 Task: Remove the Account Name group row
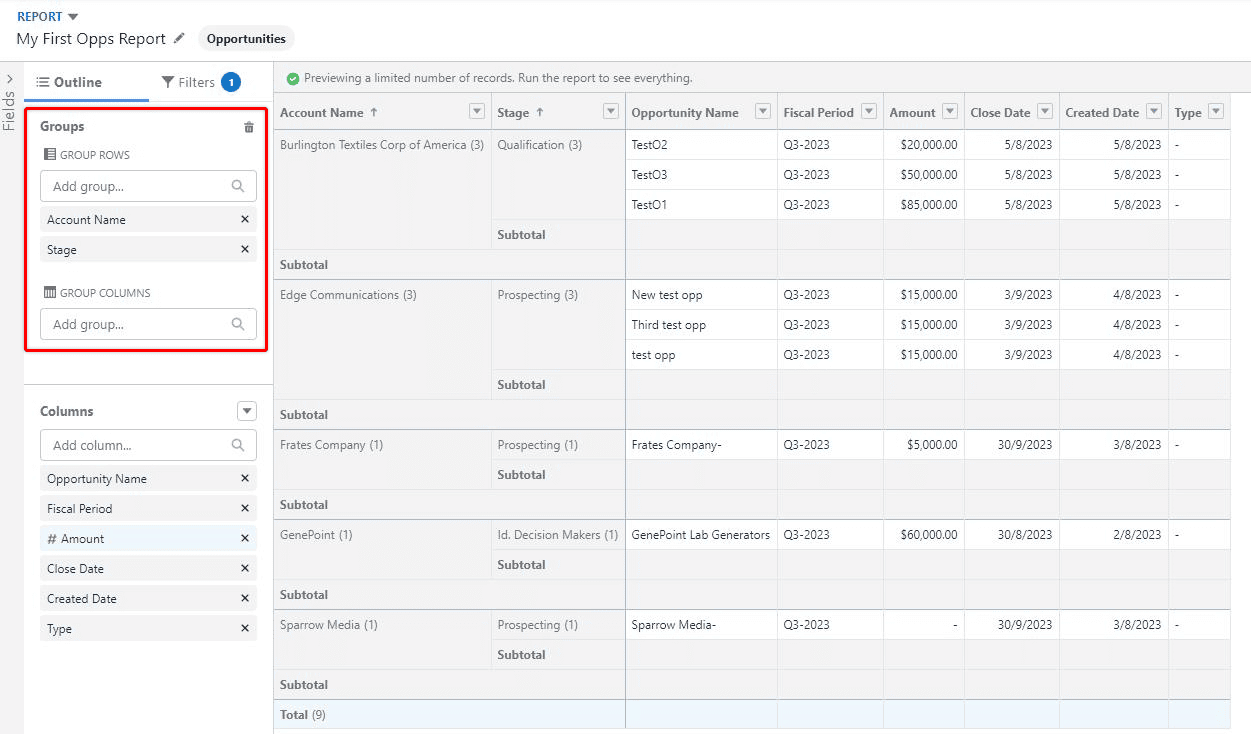click(245, 219)
